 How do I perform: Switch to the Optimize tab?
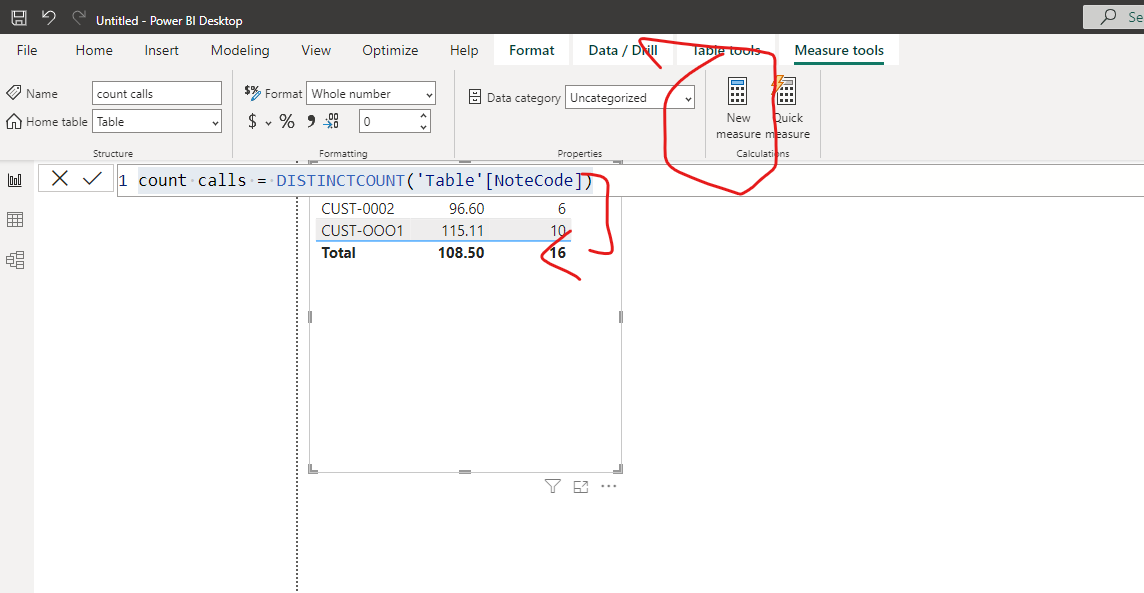click(x=390, y=50)
